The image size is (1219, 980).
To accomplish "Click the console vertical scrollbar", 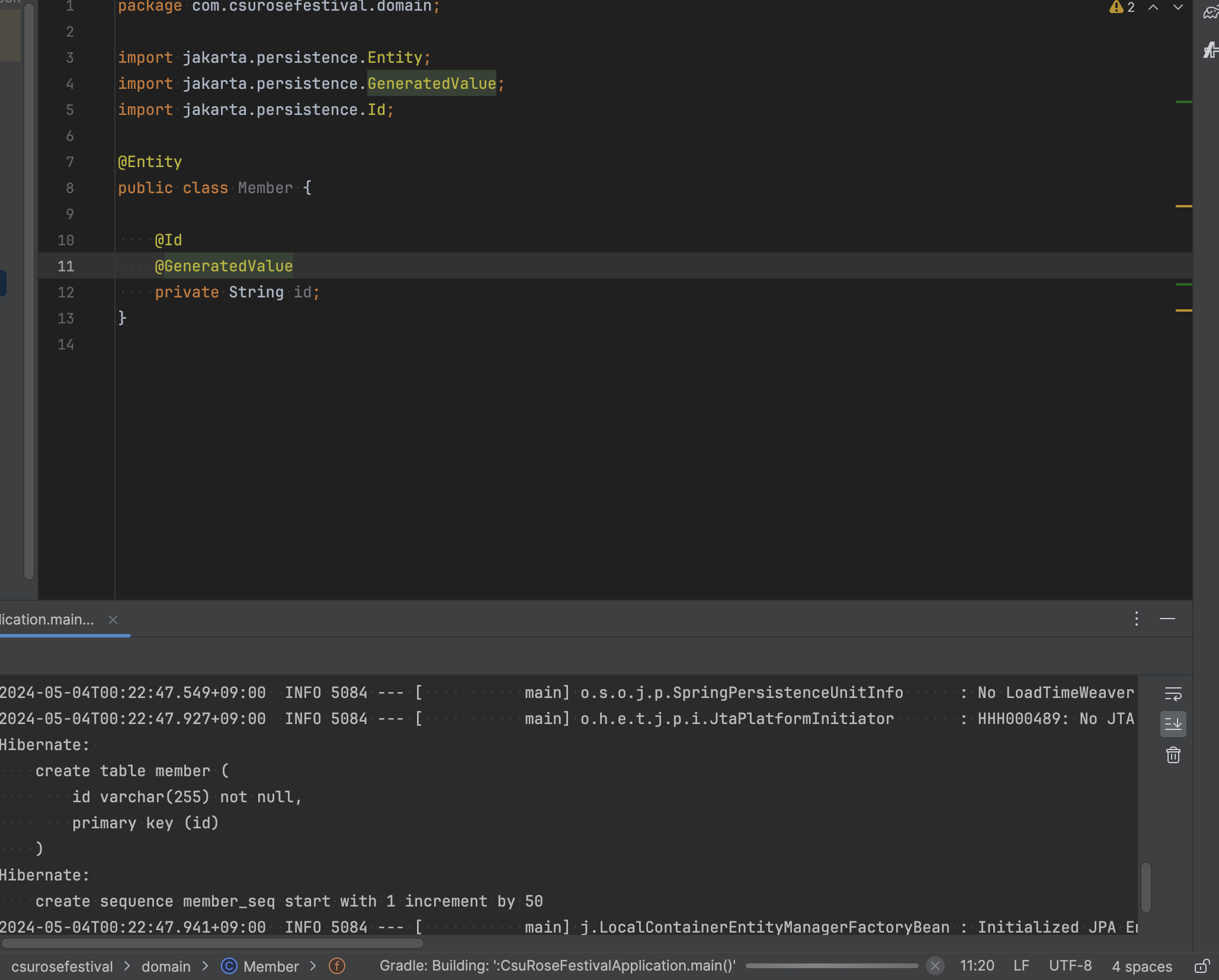I will coord(1146,887).
